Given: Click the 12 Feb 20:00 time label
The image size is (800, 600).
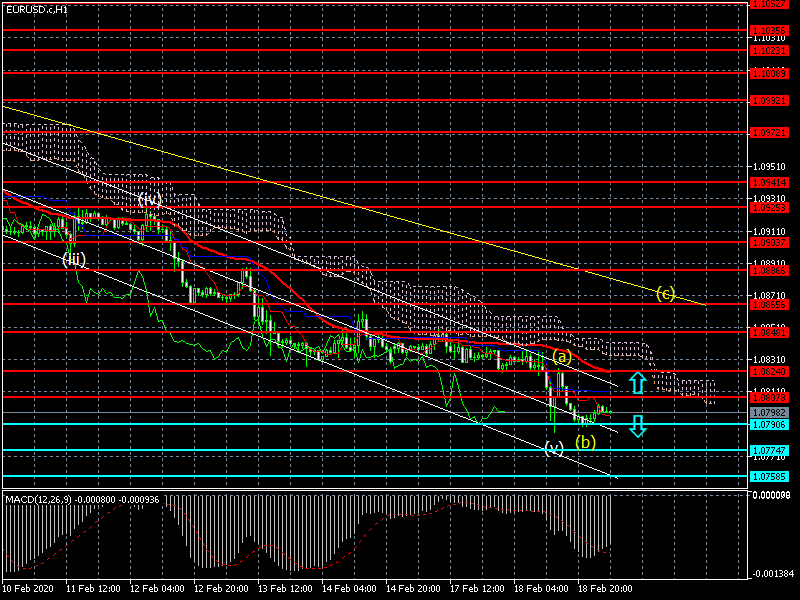Looking at the screenshot, I should click(x=221, y=589).
